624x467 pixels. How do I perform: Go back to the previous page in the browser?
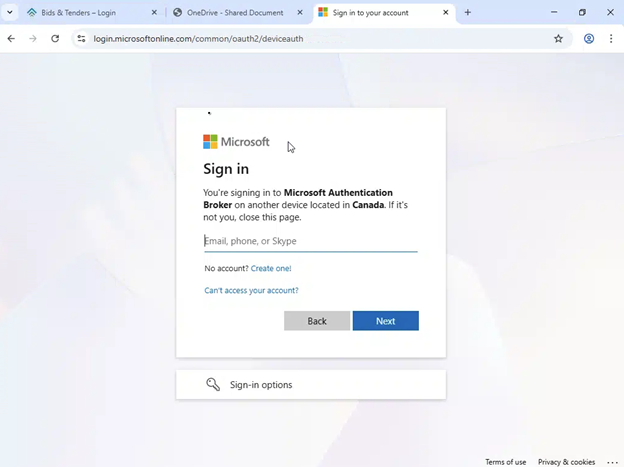pyautogui.click(x=11, y=39)
